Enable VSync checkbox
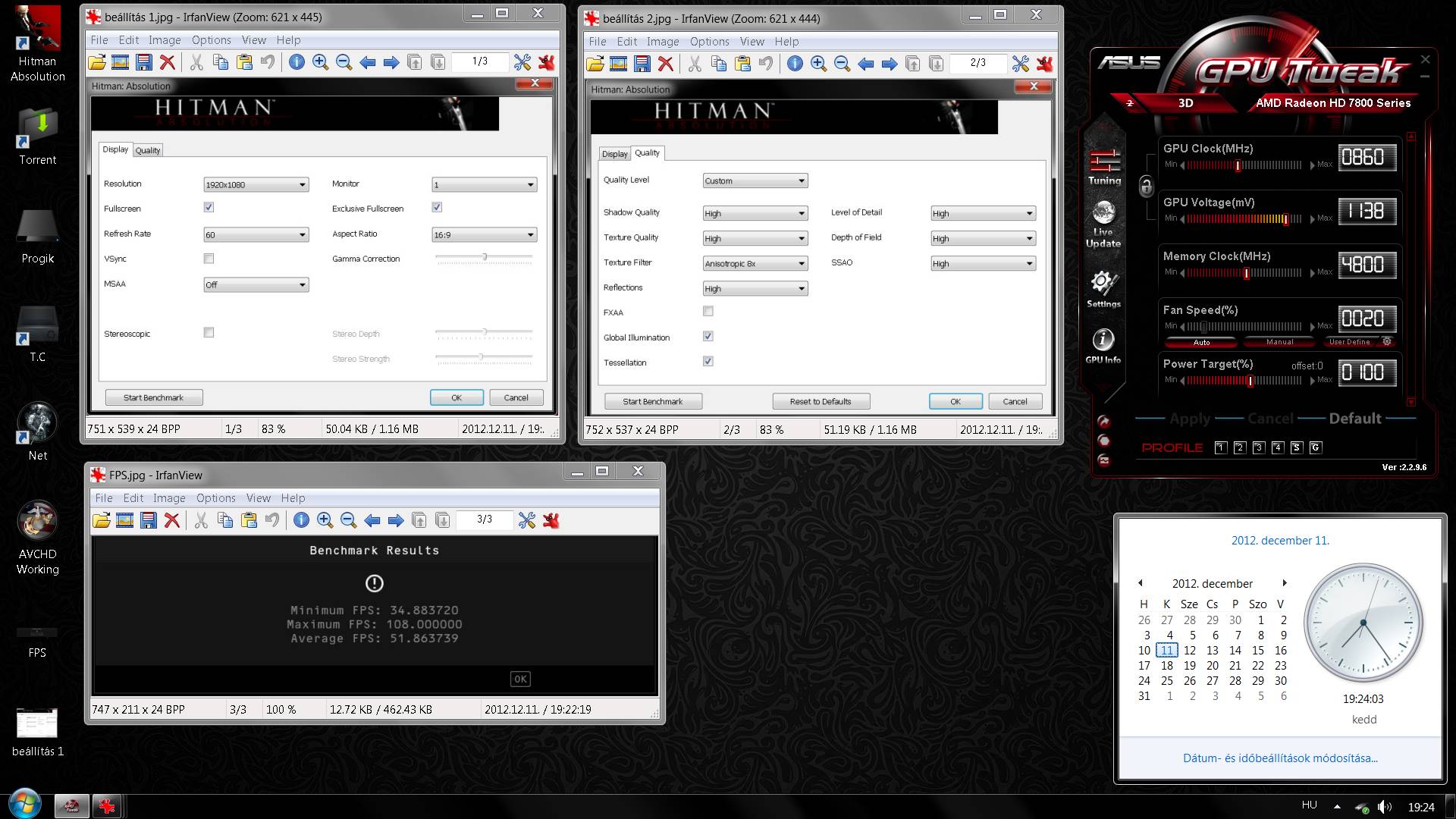 click(x=209, y=259)
